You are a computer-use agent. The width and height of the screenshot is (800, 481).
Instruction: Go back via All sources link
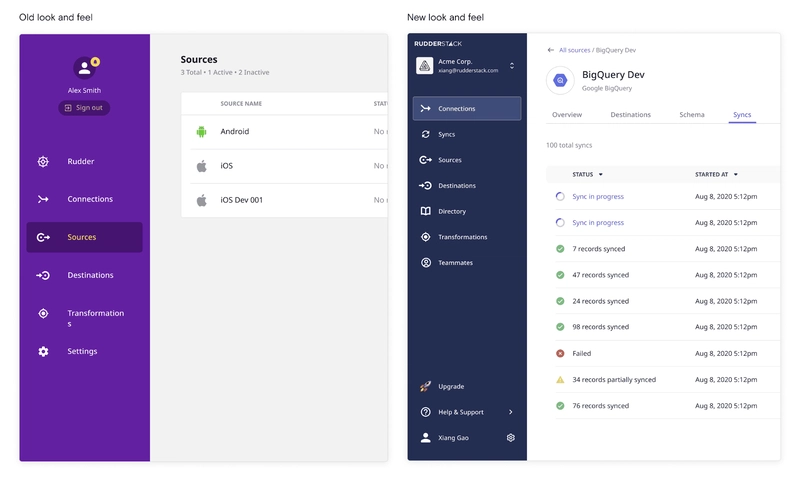coord(574,49)
